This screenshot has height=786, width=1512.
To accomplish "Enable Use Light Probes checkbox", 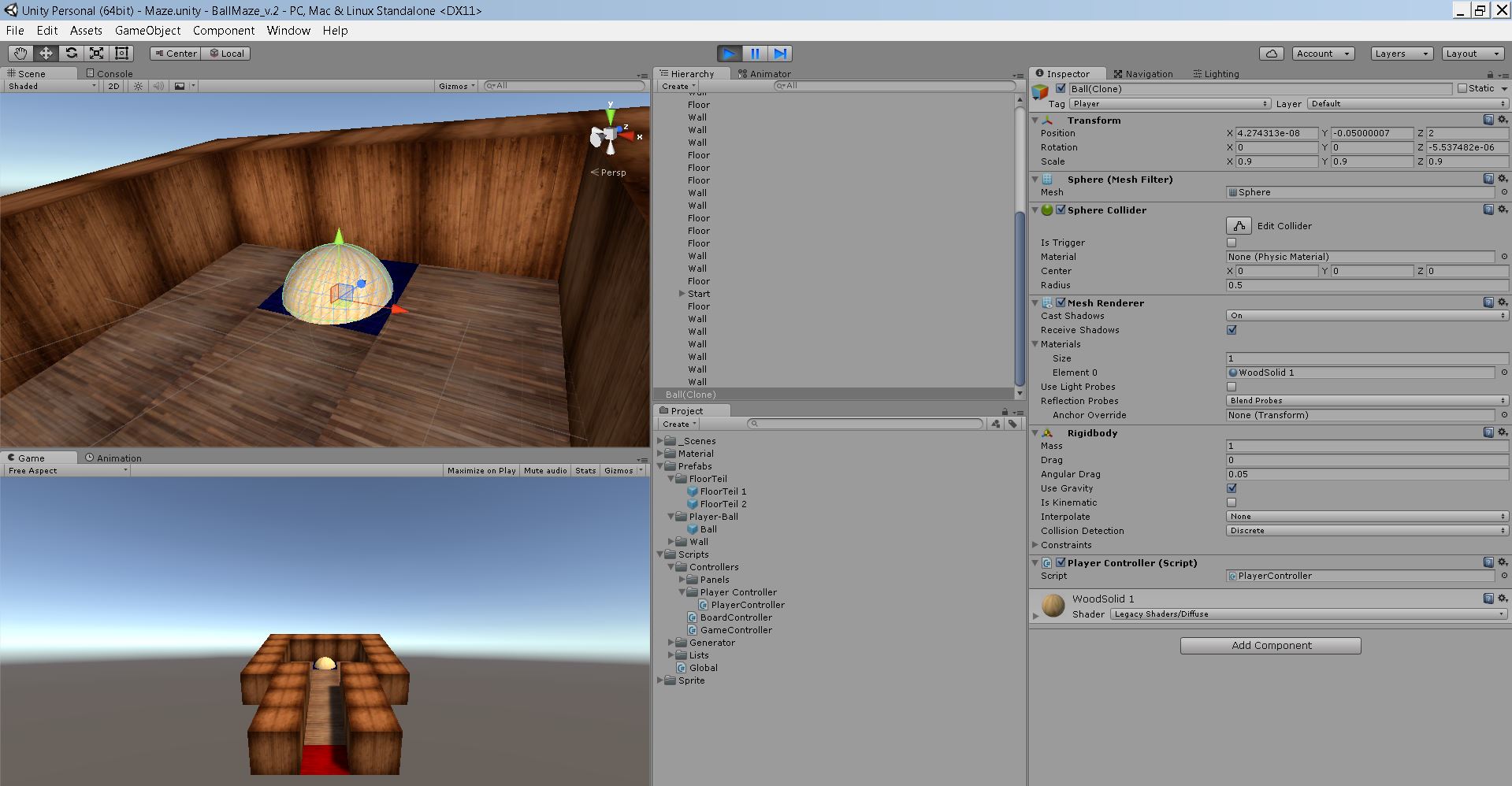I will tap(1232, 387).
